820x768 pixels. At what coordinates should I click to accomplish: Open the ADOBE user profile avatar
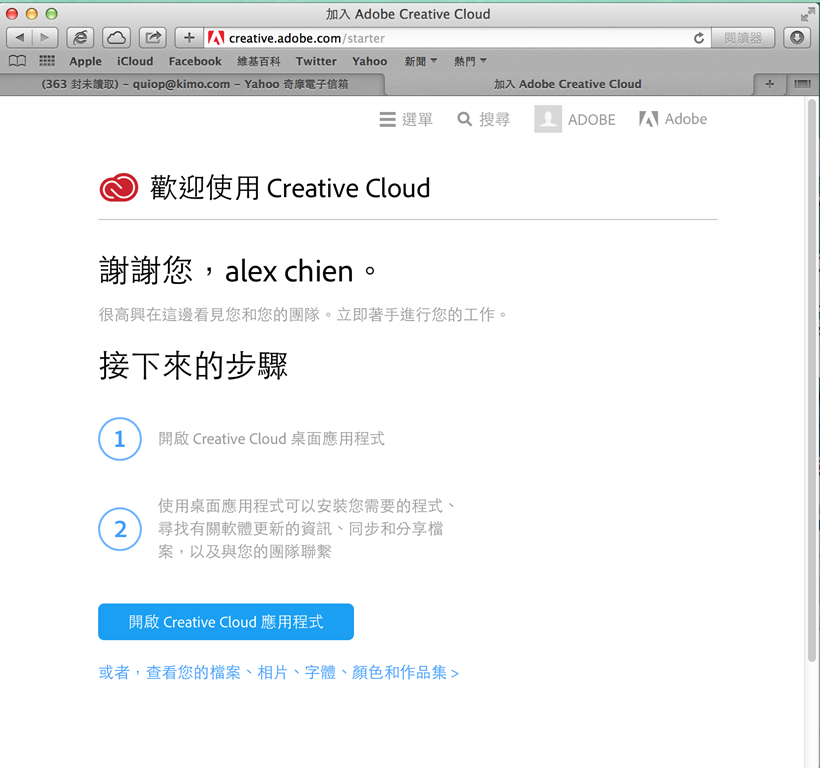click(548, 119)
